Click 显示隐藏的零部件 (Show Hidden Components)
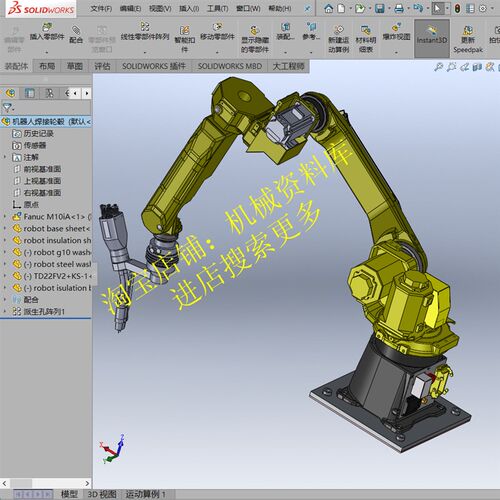The height and width of the screenshot is (500, 500). point(255,39)
